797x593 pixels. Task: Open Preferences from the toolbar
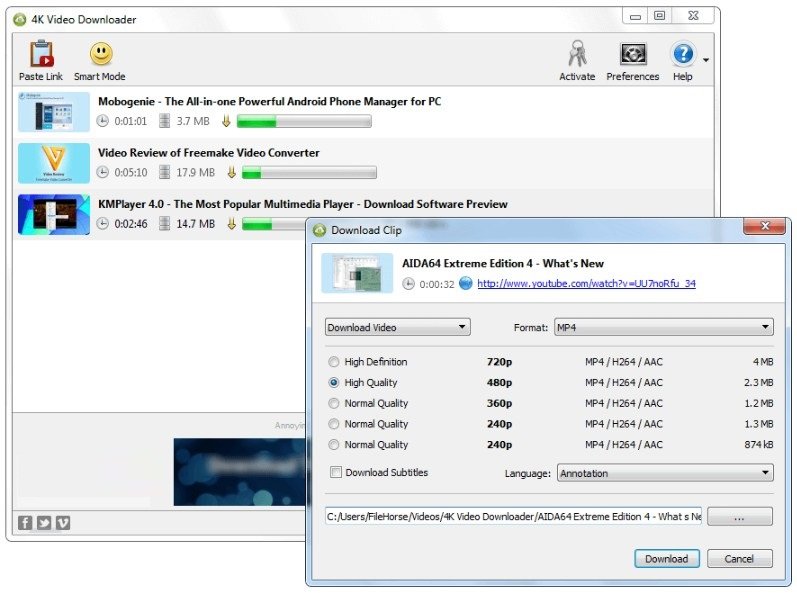point(633,54)
